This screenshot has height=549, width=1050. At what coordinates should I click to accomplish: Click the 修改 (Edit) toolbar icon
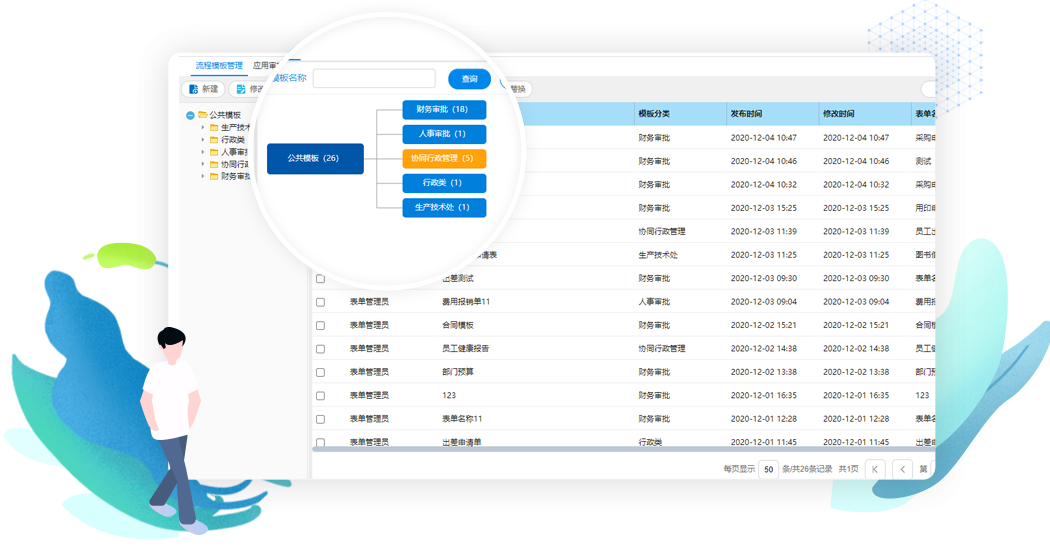(x=240, y=89)
